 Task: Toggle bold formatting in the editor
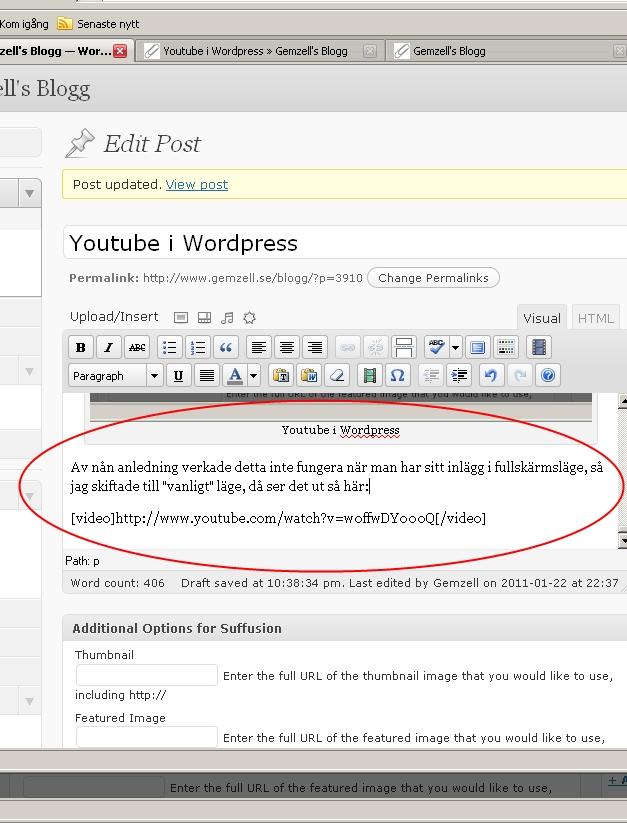click(81, 347)
